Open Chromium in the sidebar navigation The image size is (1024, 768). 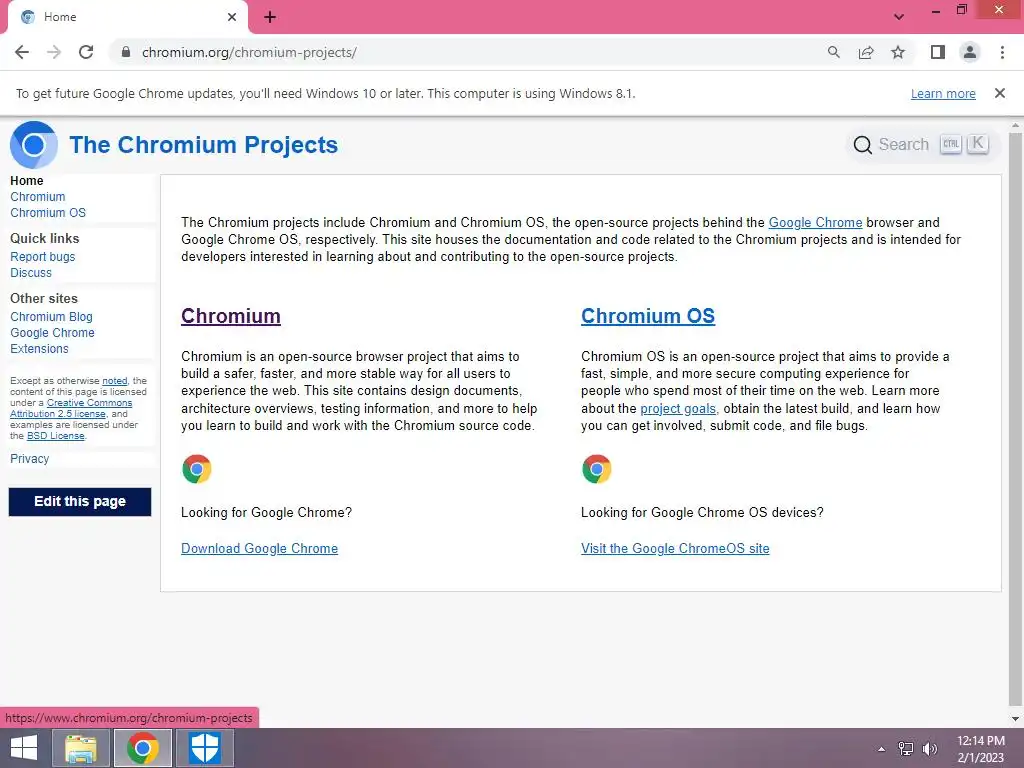click(x=38, y=197)
